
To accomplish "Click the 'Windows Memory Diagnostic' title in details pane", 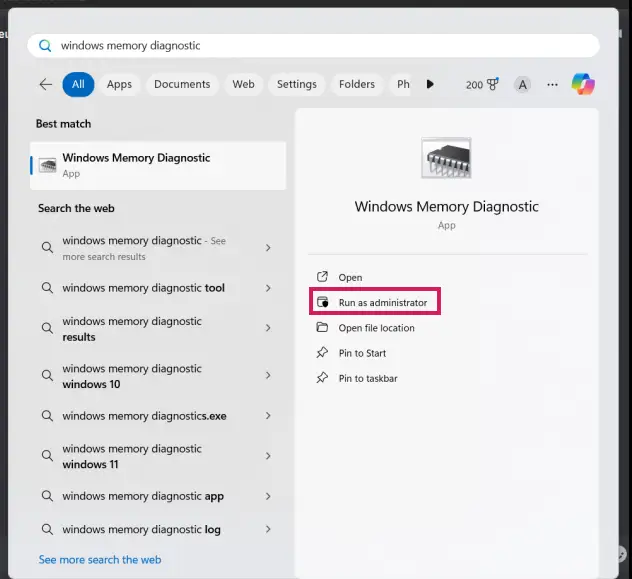I will pos(446,206).
